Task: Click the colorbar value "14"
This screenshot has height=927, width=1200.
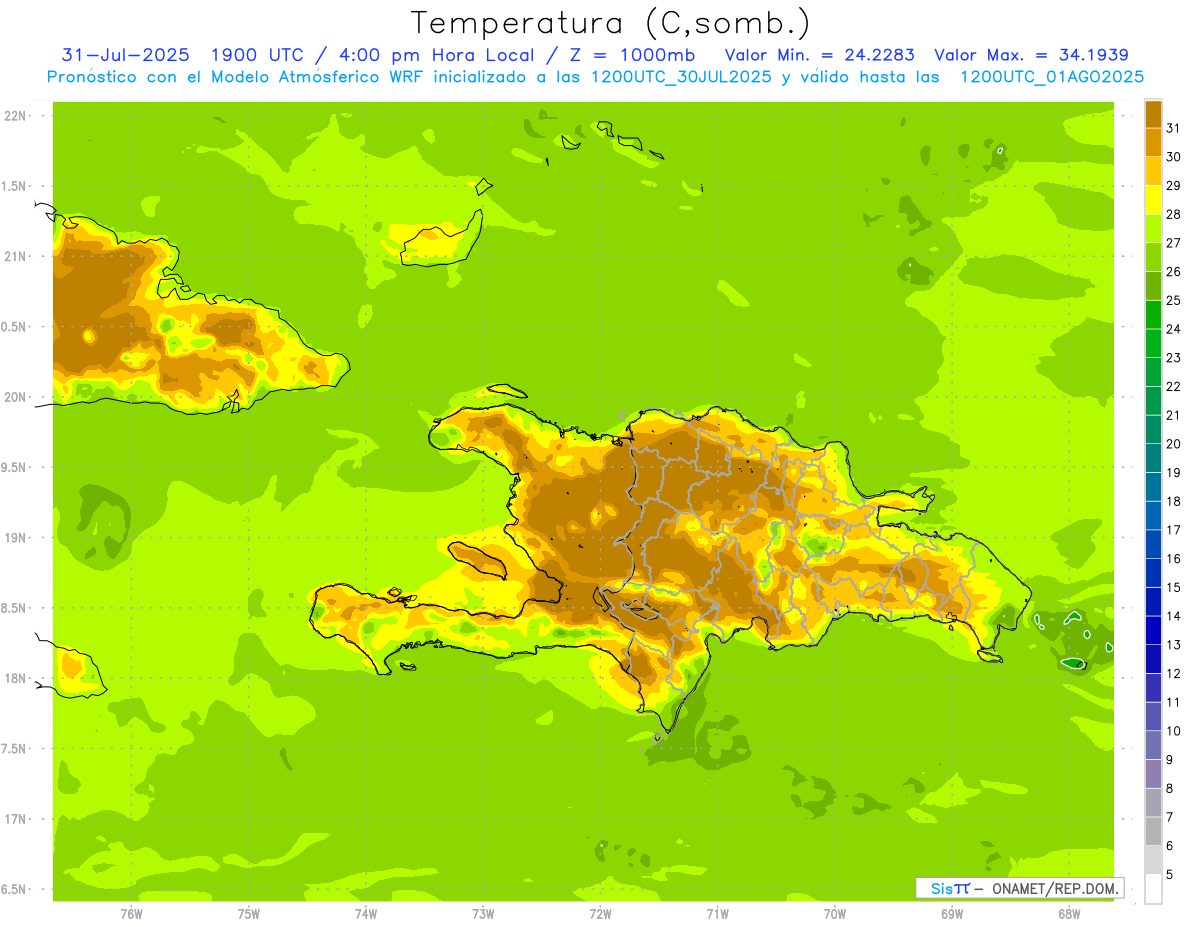Action: (1173, 616)
